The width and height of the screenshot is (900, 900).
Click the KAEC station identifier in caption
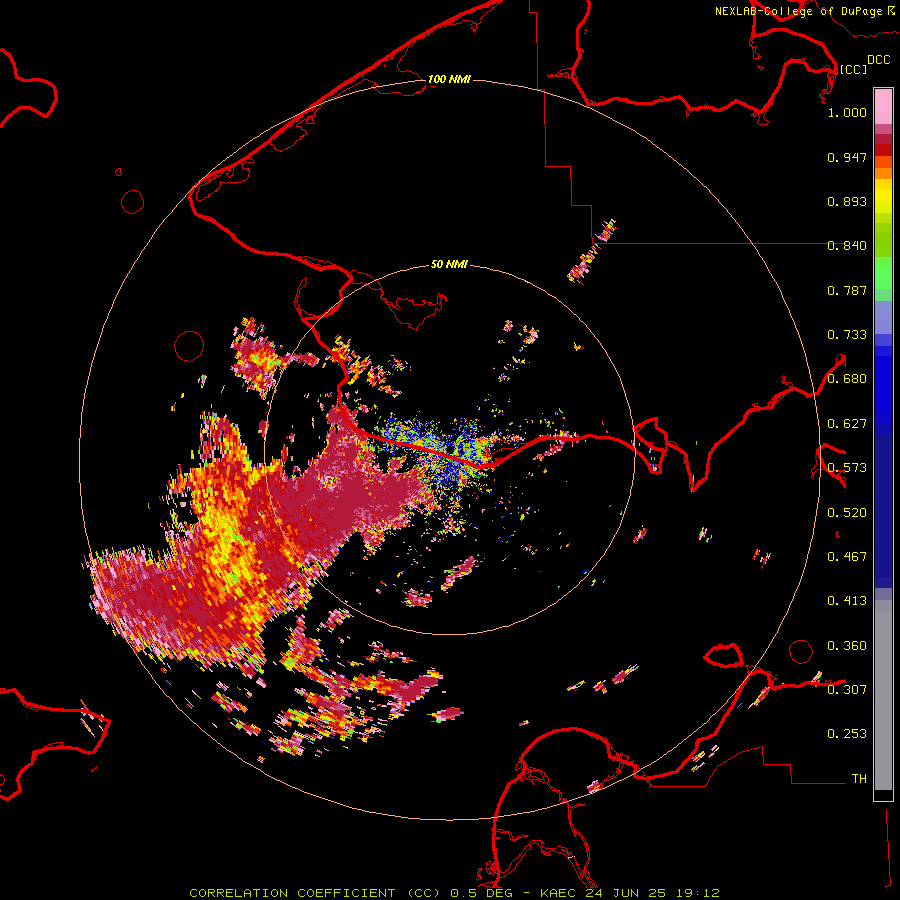(560, 893)
